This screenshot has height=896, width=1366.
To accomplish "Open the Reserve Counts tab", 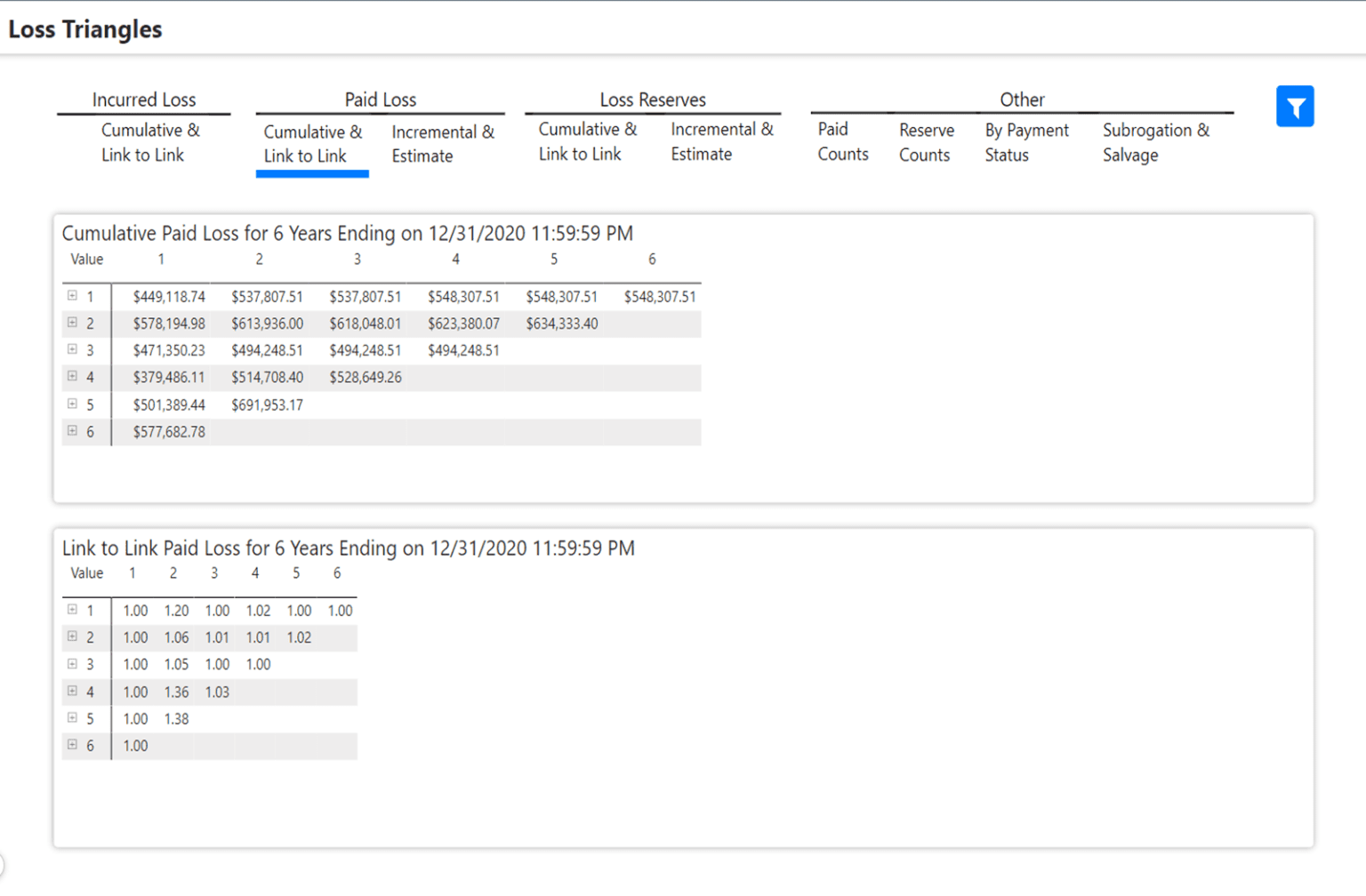I will coord(926,142).
